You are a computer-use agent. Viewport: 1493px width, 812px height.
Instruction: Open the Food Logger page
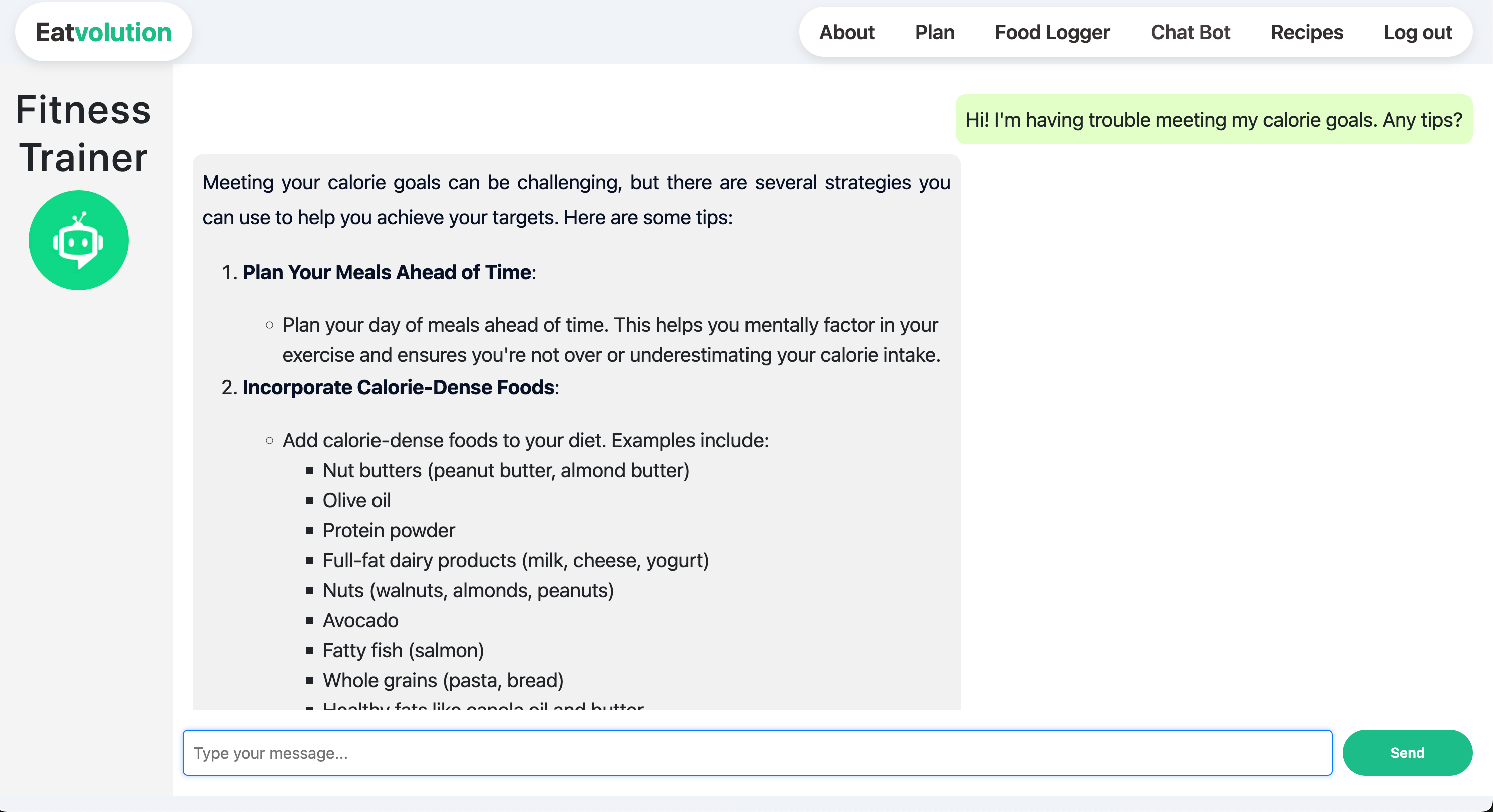(1052, 32)
